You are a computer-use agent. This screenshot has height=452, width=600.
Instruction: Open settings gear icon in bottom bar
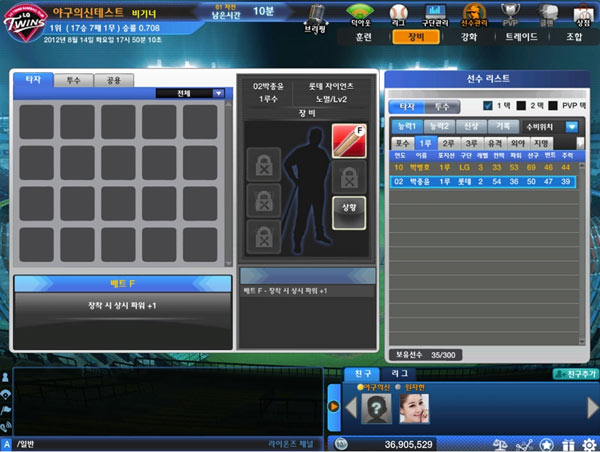click(x=590, y=444)
